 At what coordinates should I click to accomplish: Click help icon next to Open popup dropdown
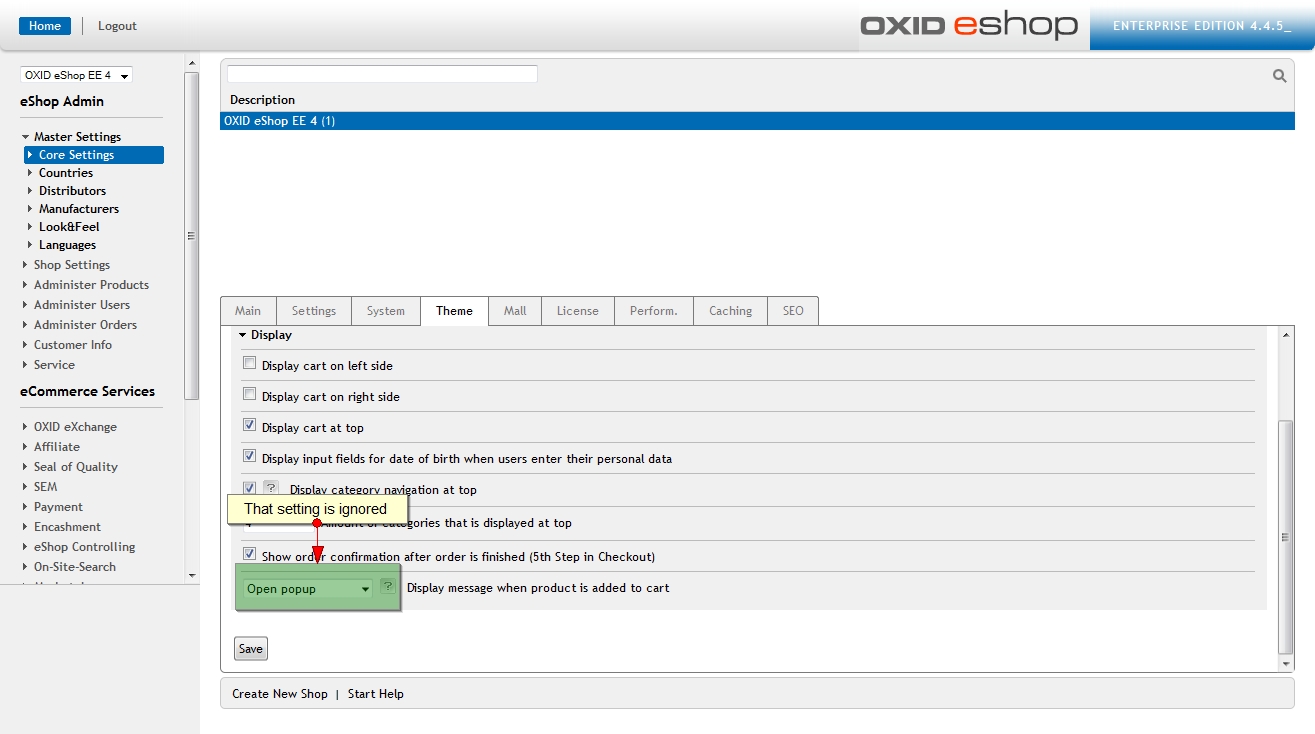388,587
